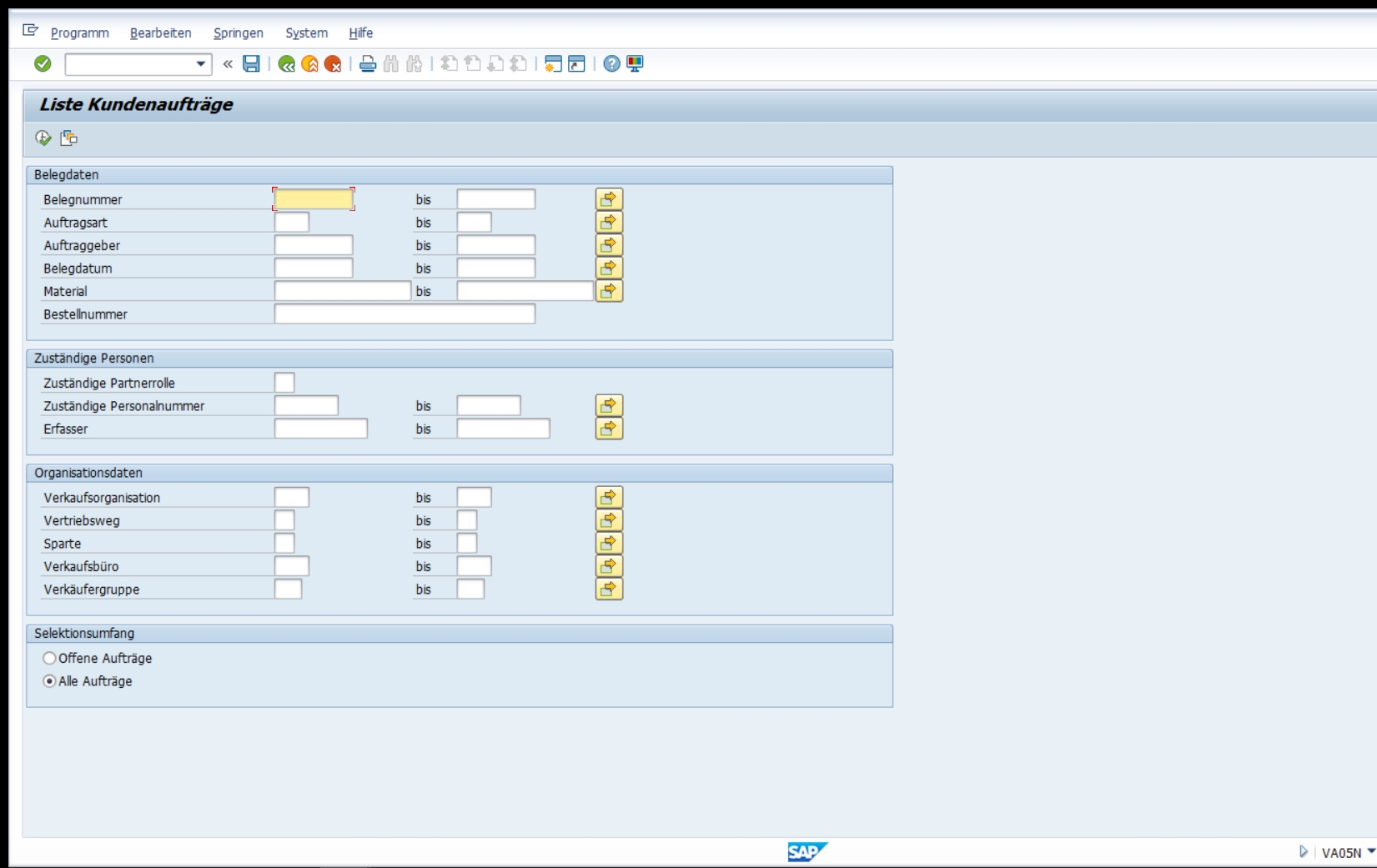Click the Get Variant icon

(68, 138)
